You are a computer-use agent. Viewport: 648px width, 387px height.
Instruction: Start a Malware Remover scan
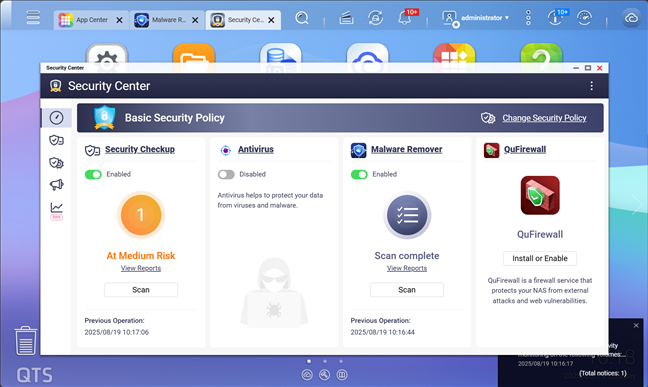coord(407,290)
